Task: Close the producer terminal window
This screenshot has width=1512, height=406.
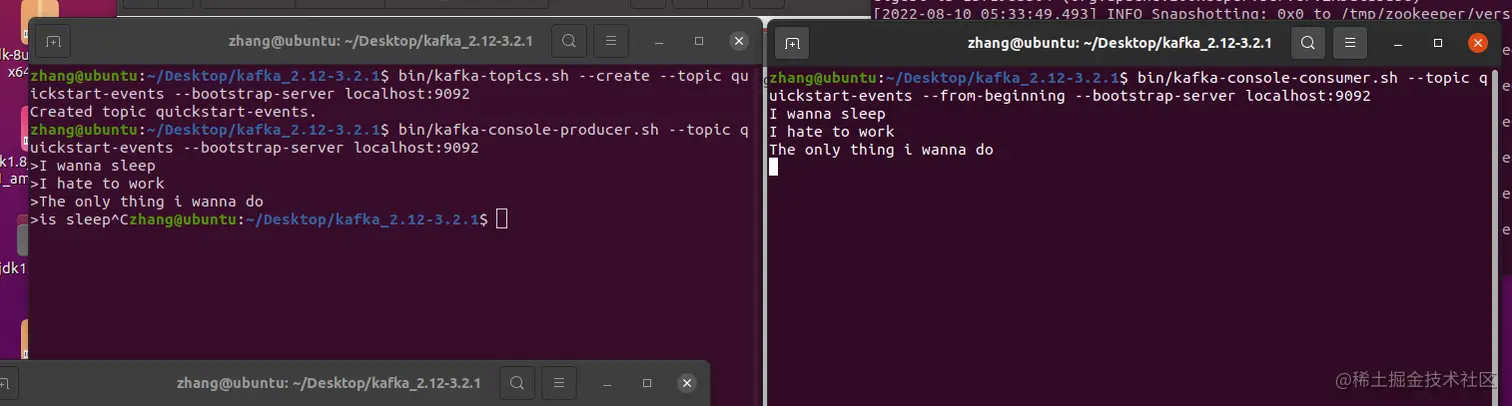Action: [739, 42]
